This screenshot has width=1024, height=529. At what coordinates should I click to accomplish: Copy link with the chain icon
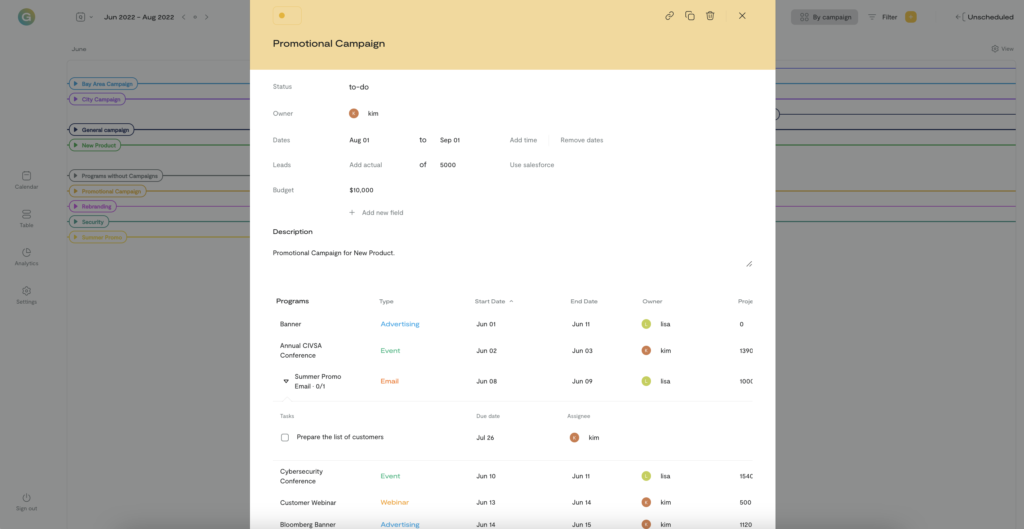(x=669, y=16)
